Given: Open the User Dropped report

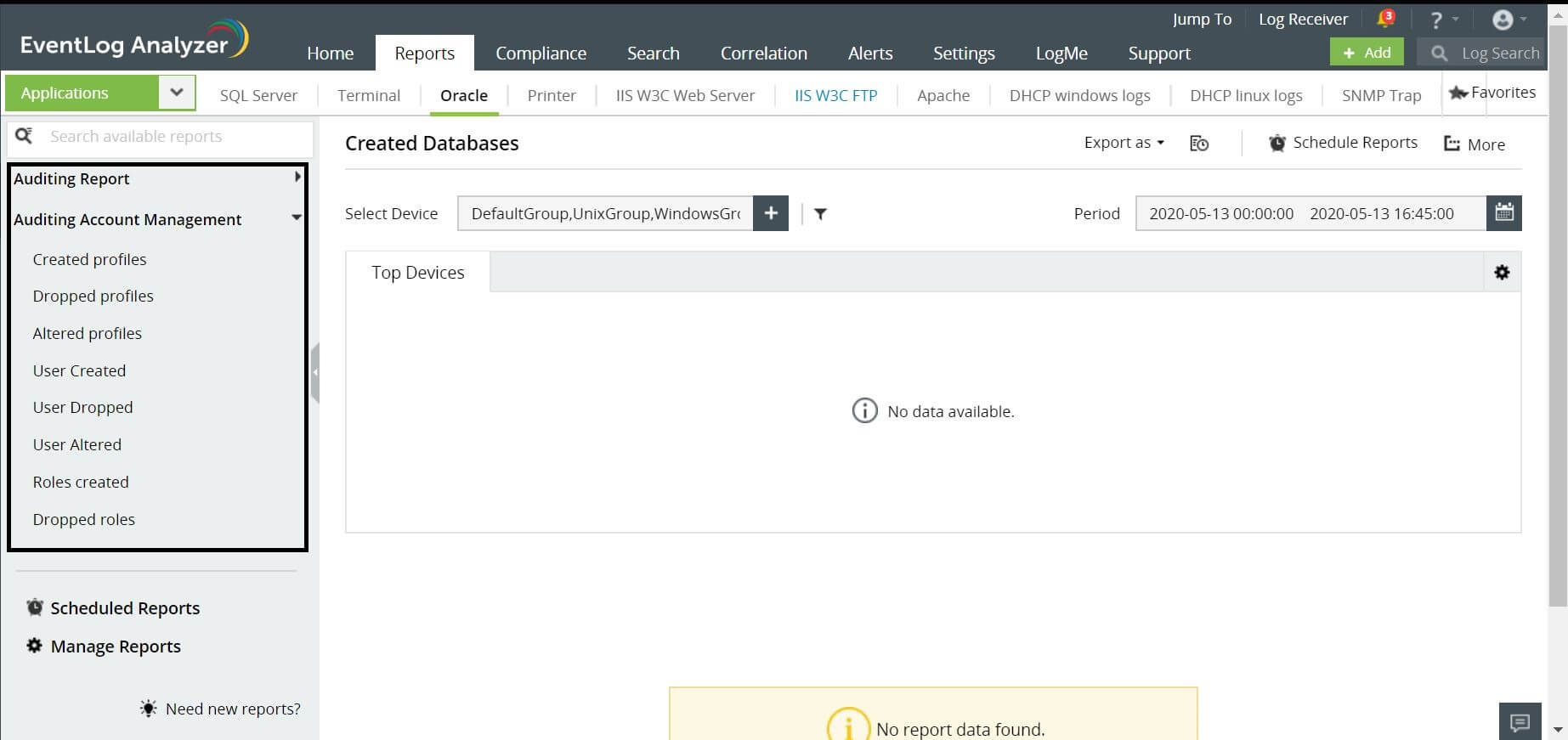Looking at the screenshot, I should pyautogui.click(x=82, y=407).
